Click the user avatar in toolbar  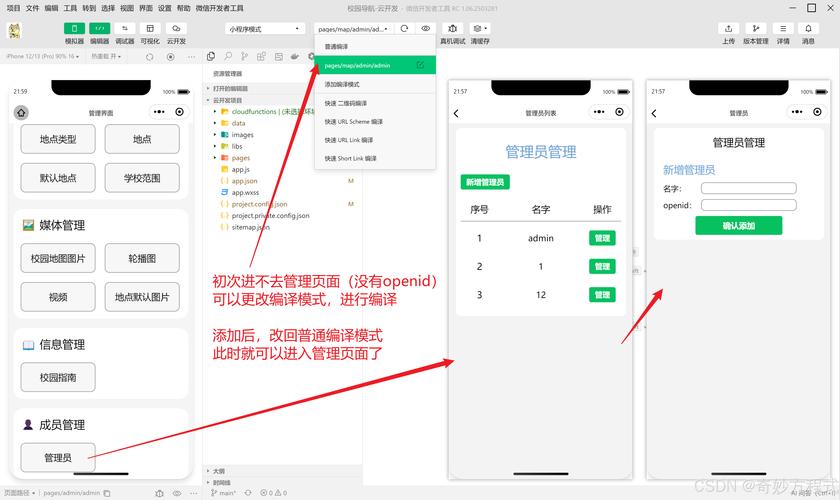pos(14,31)
